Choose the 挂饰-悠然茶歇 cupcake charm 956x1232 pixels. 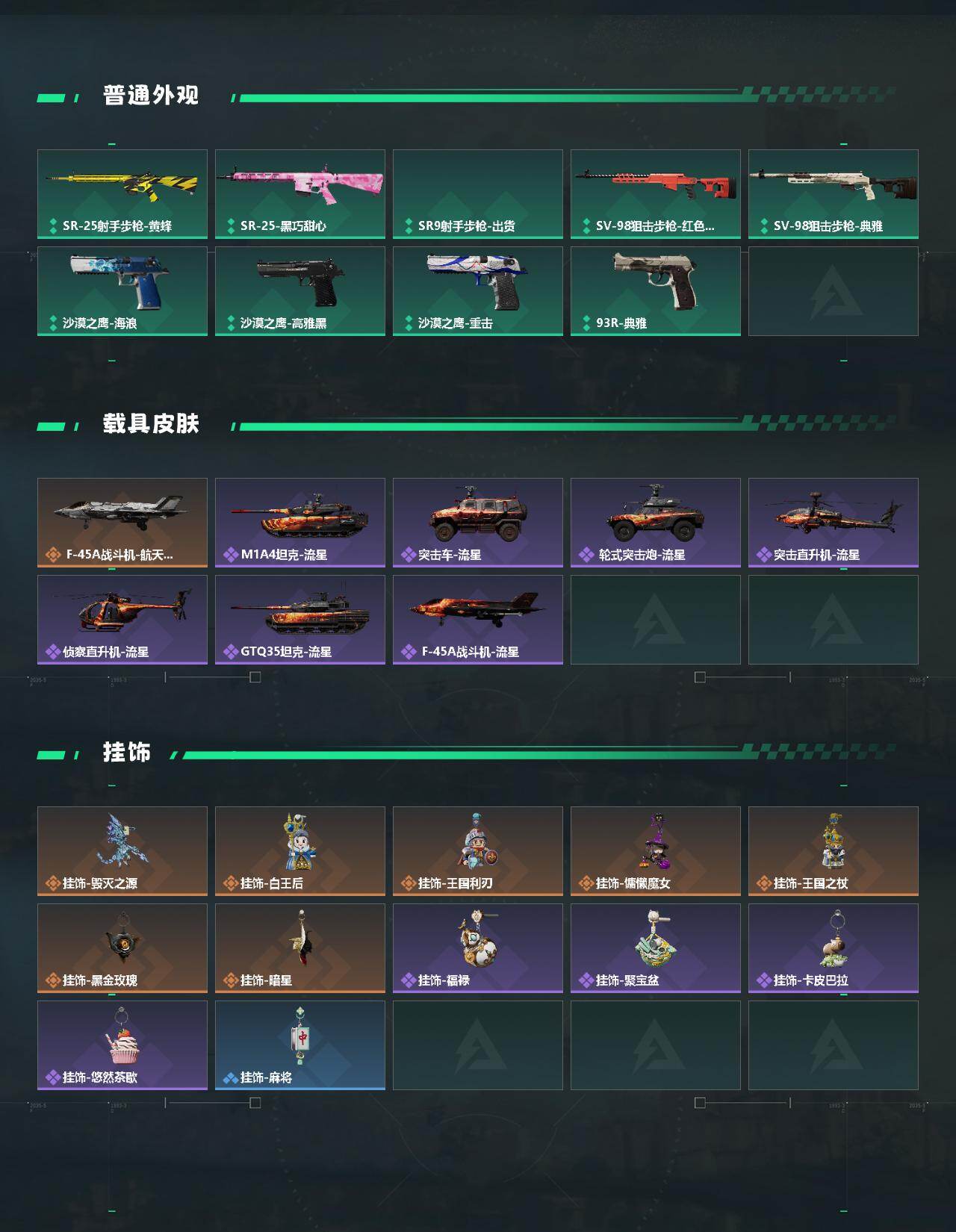pyautogui.click(x=122, y=1045)
